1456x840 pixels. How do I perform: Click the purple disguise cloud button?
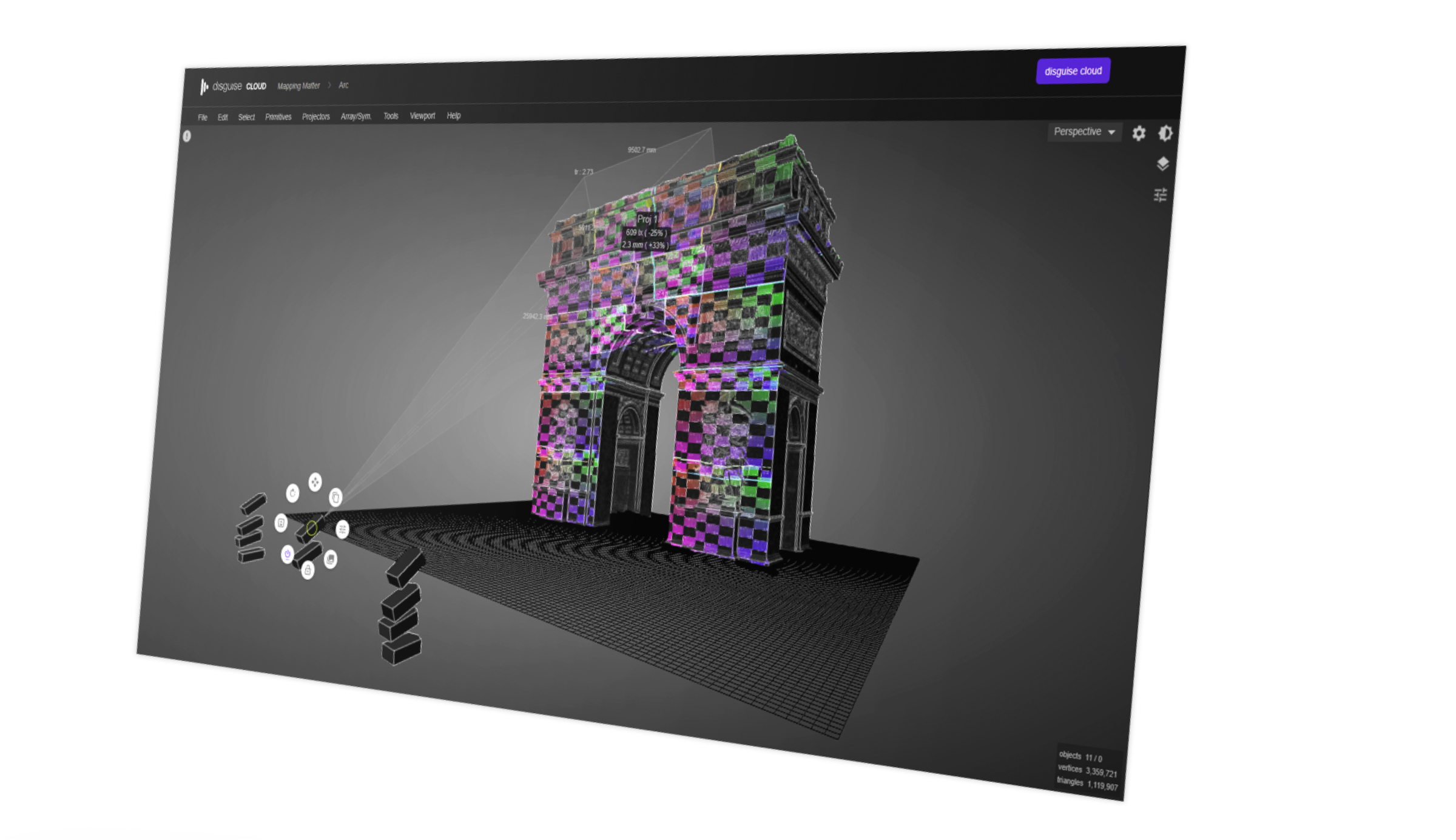(1073, 71)
